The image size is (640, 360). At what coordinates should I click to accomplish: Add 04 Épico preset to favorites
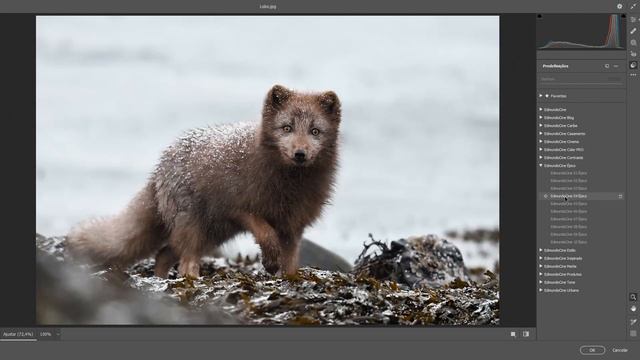pyautogui.click(x=620, y=196)
